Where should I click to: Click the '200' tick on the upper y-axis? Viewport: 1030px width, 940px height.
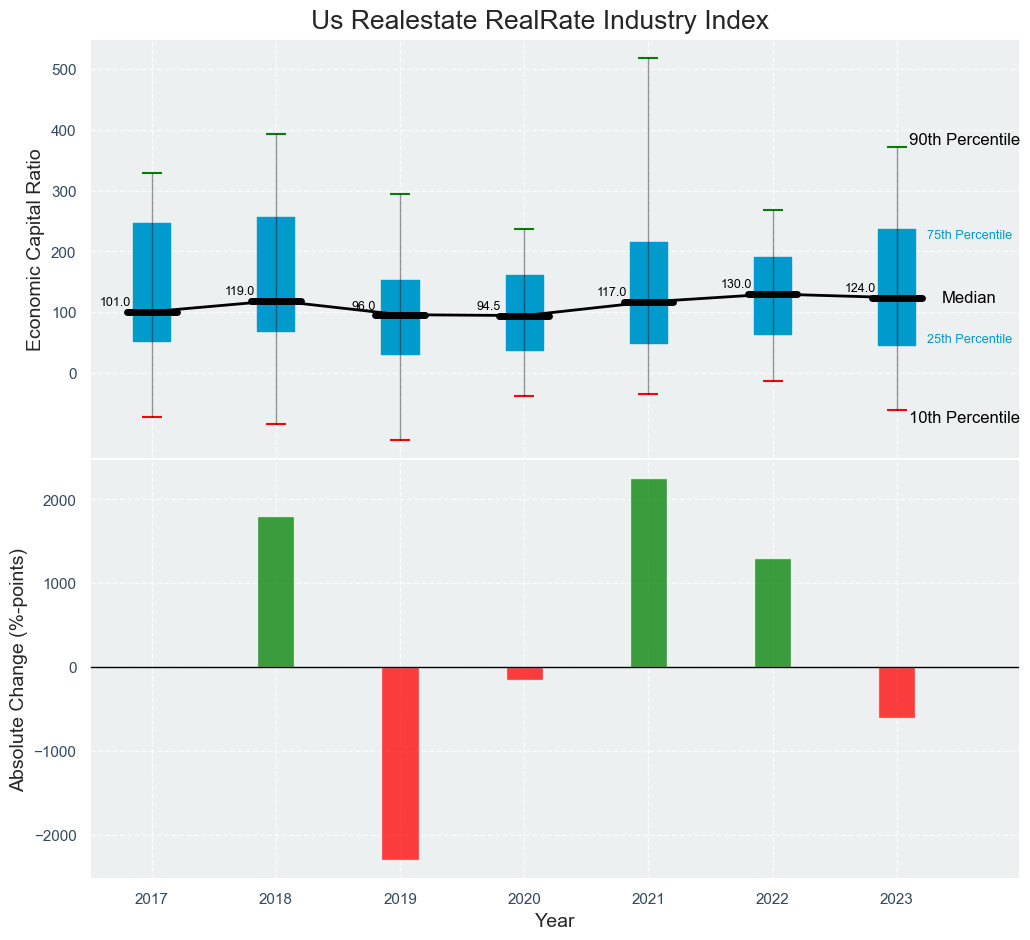[66, 252]
